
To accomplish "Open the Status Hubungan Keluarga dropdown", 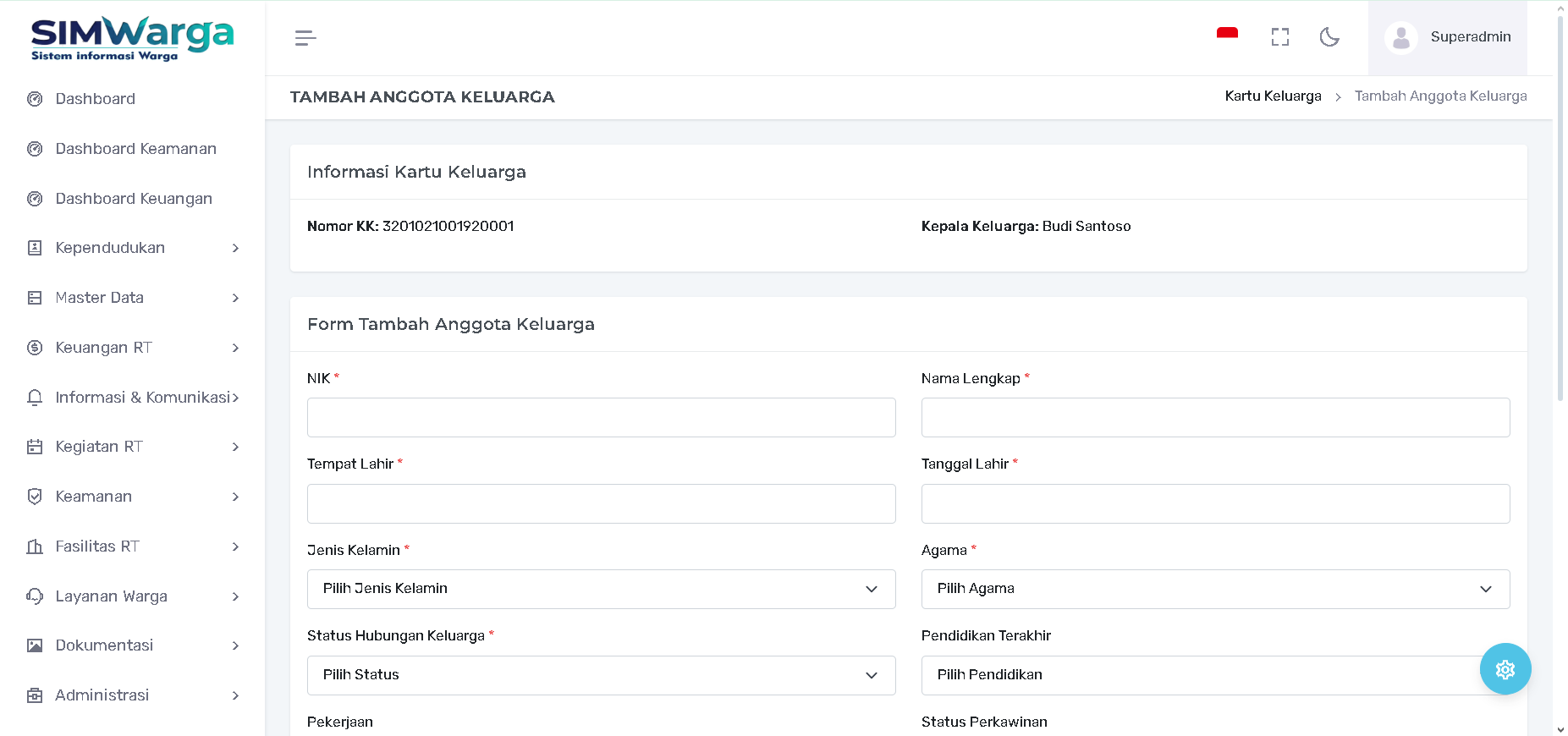I will pyautogui.click(x=601, y=675).
